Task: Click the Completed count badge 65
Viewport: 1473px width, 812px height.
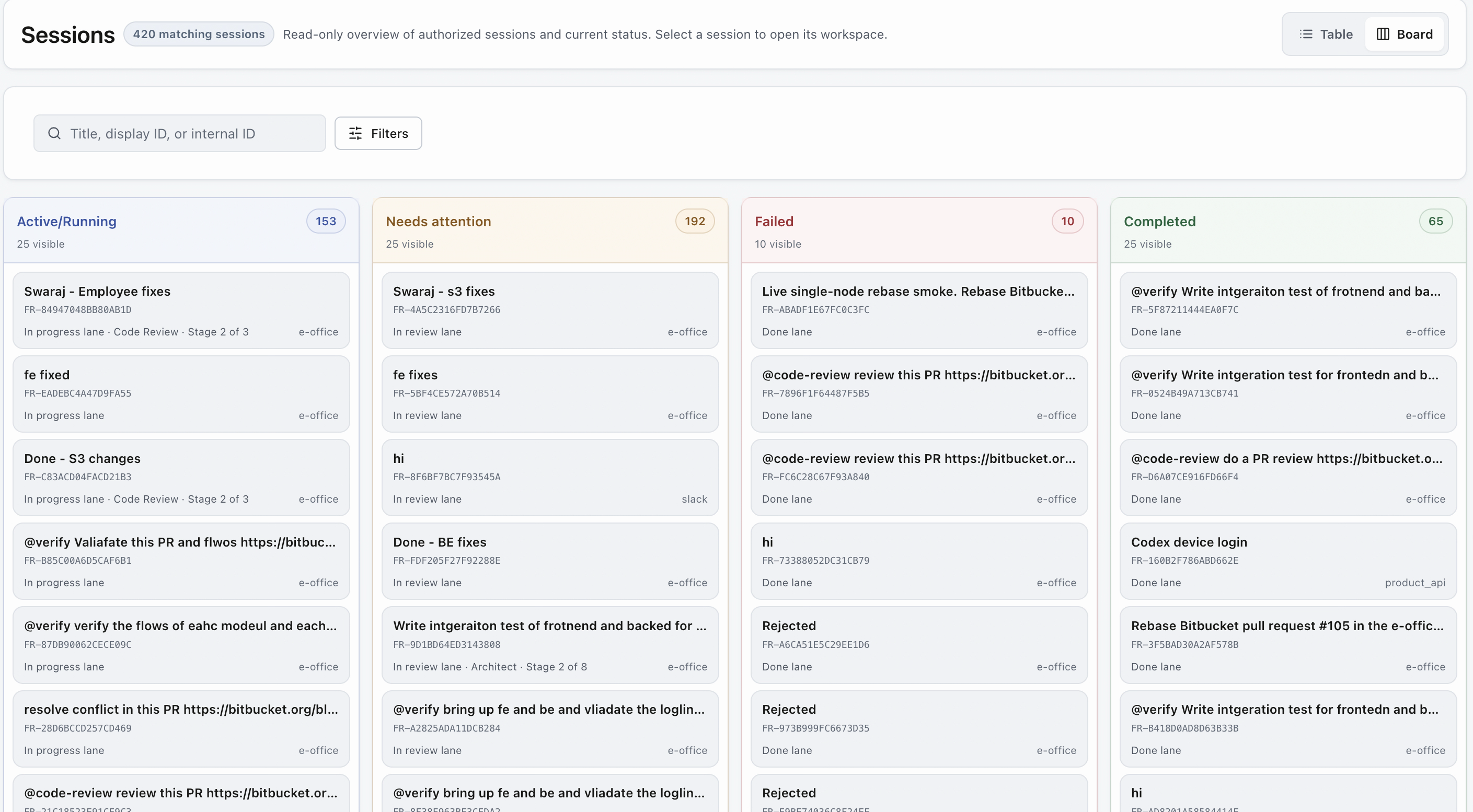Action: coord(1436,221)
